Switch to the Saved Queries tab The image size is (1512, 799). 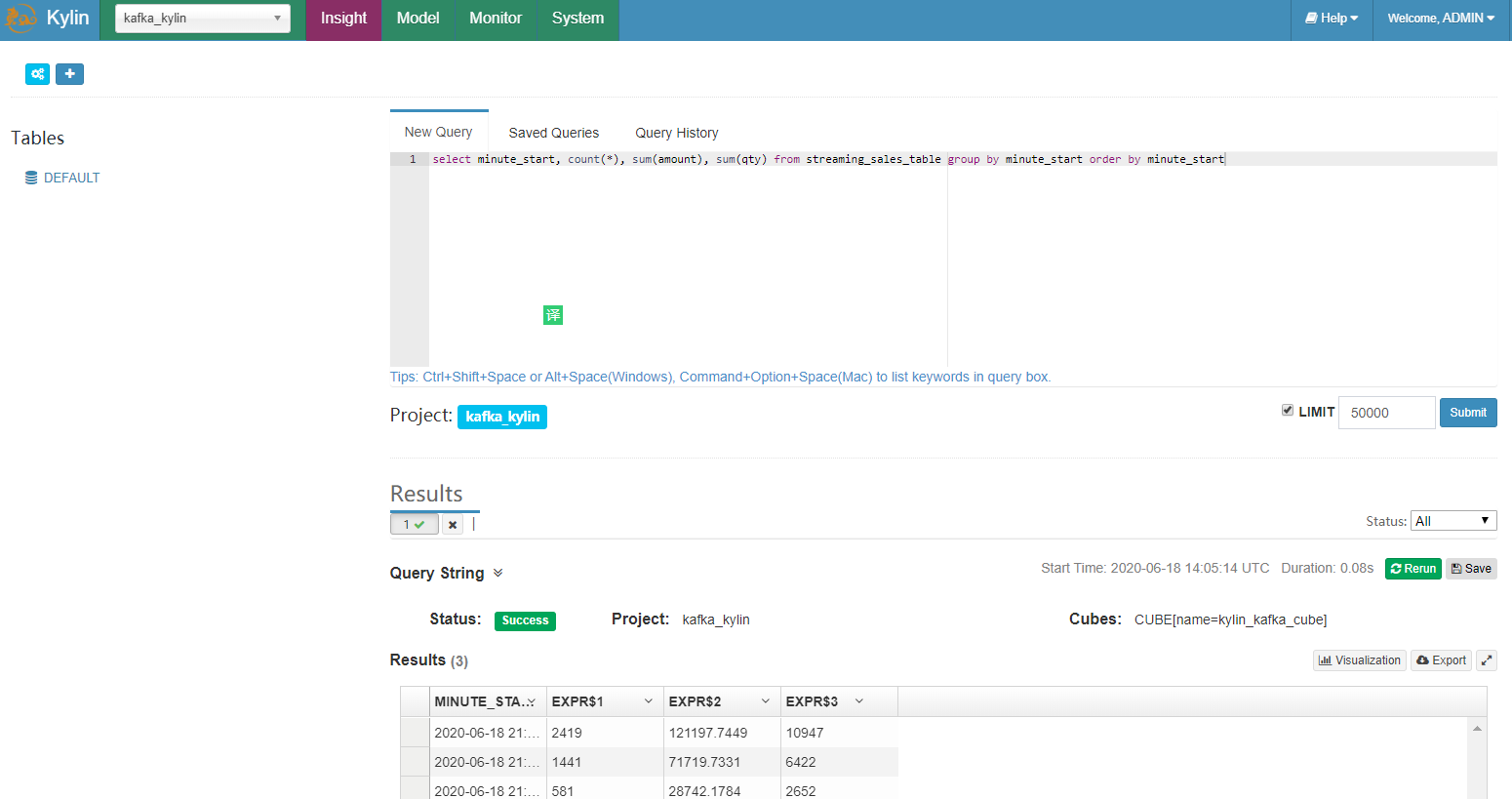click(x=554, y=133)
